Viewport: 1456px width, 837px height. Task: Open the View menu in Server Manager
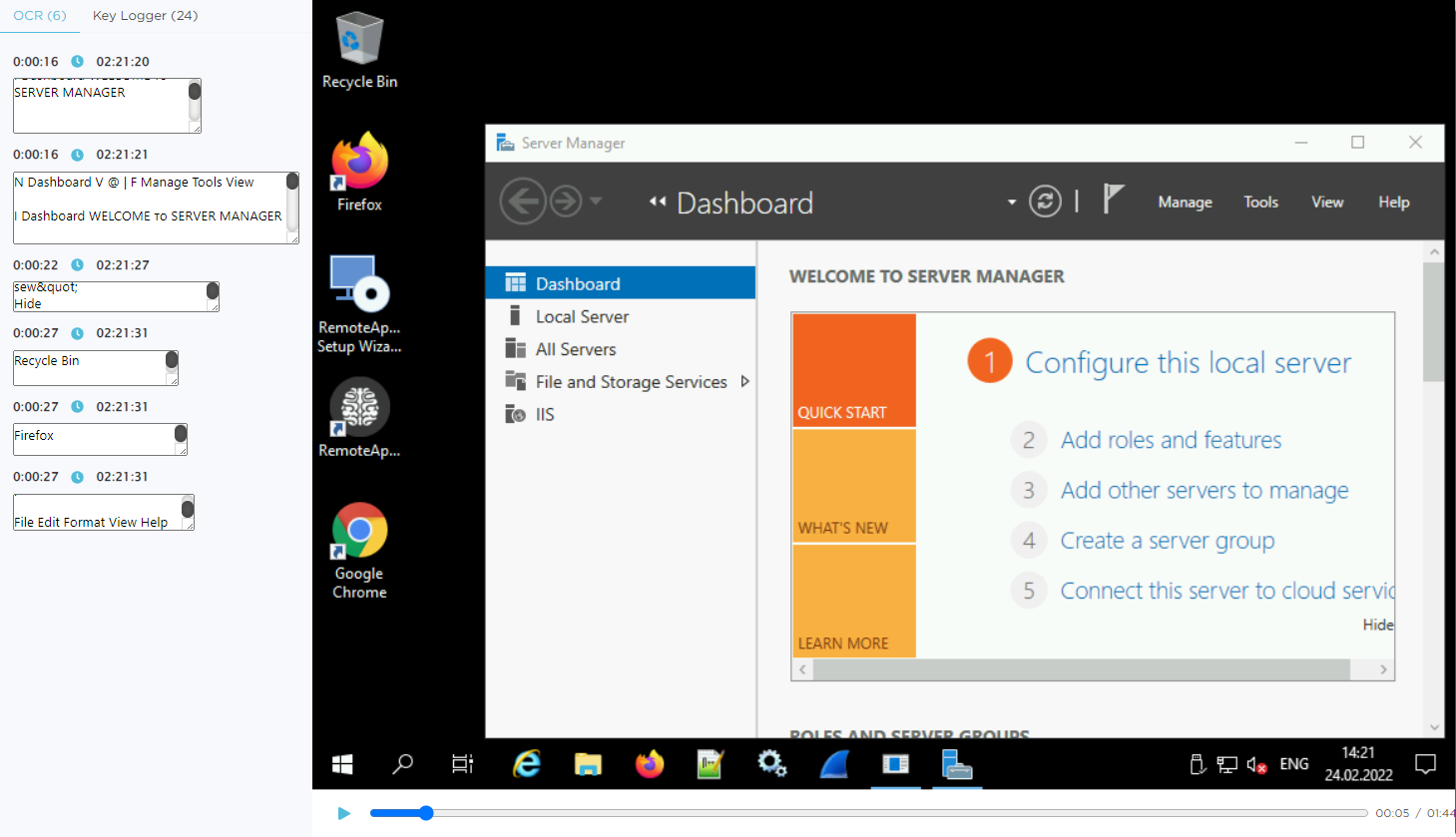[1327, 202]
